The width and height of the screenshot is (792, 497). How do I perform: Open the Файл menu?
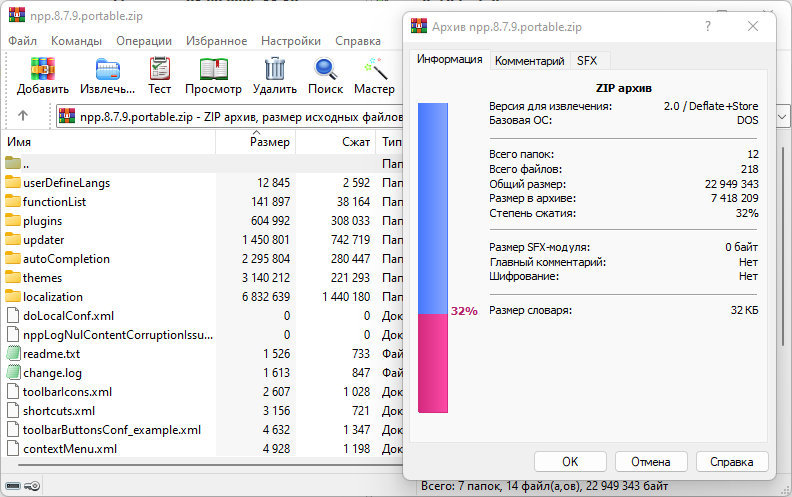22,41
